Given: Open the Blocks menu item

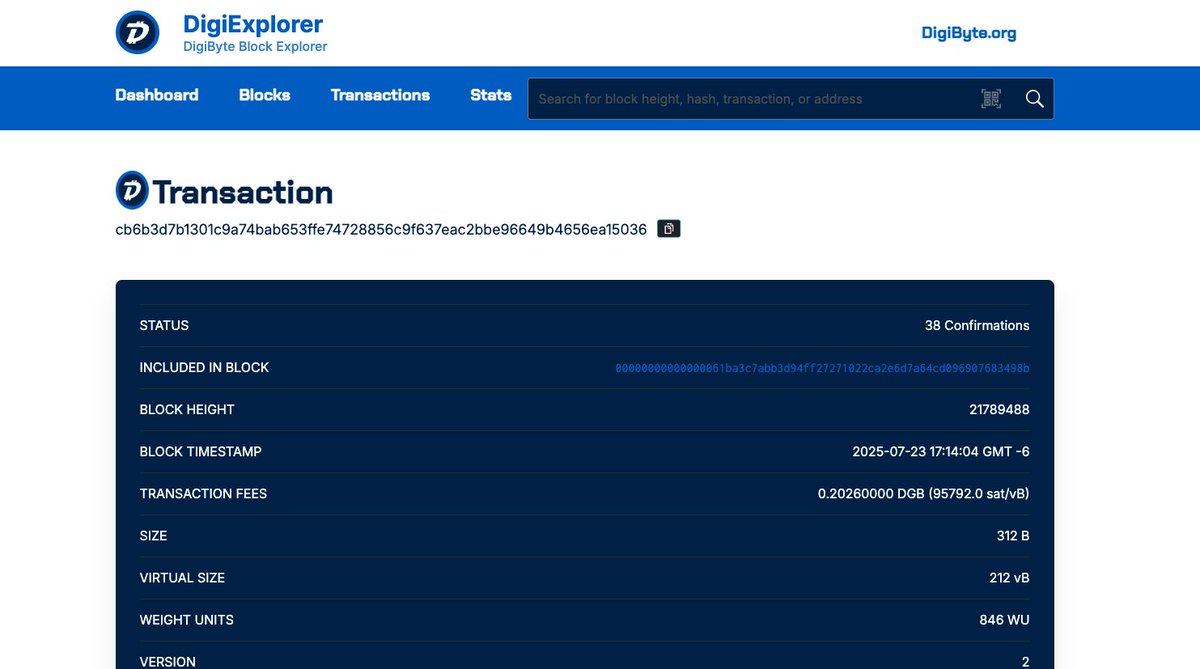Looking at the screenshot, I should tap(265, 95).
